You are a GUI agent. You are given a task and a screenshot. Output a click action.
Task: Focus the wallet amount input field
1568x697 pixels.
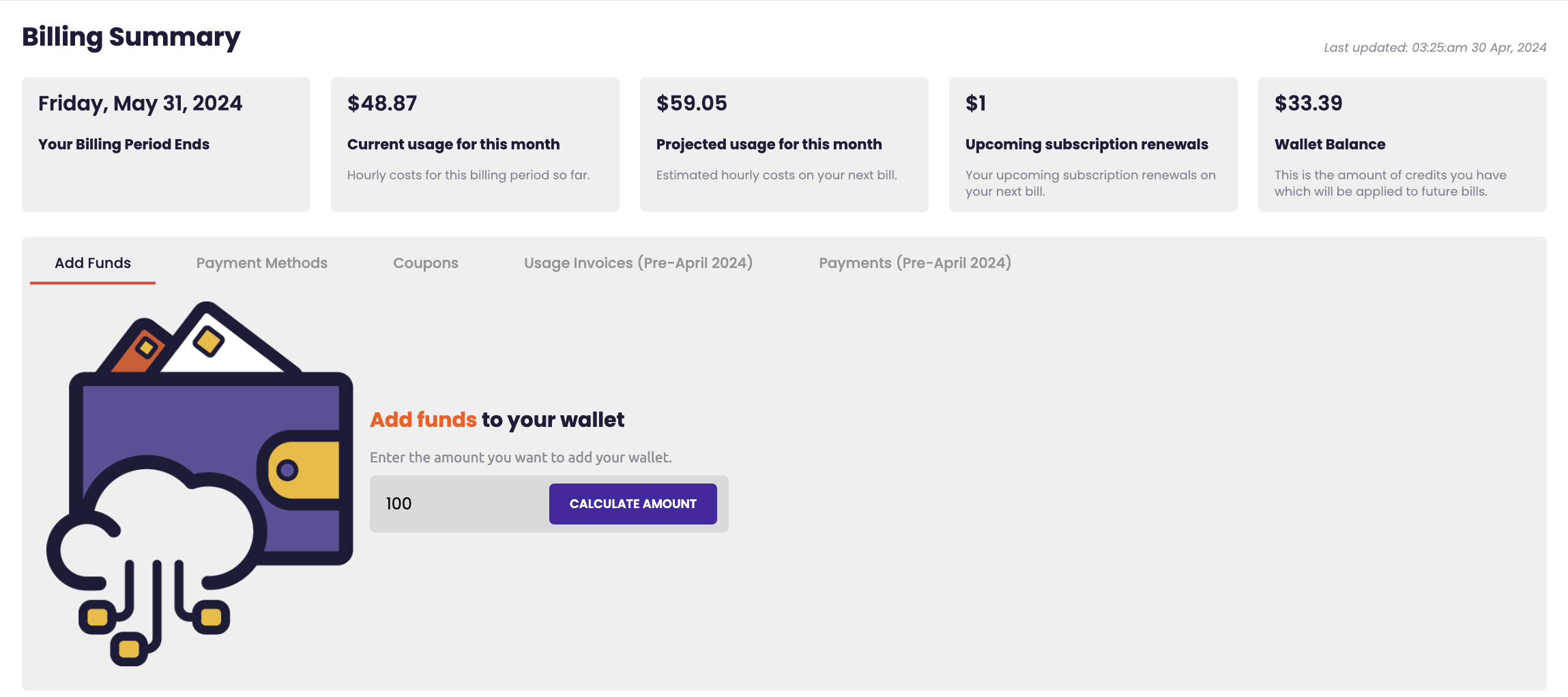click(459, 504)
